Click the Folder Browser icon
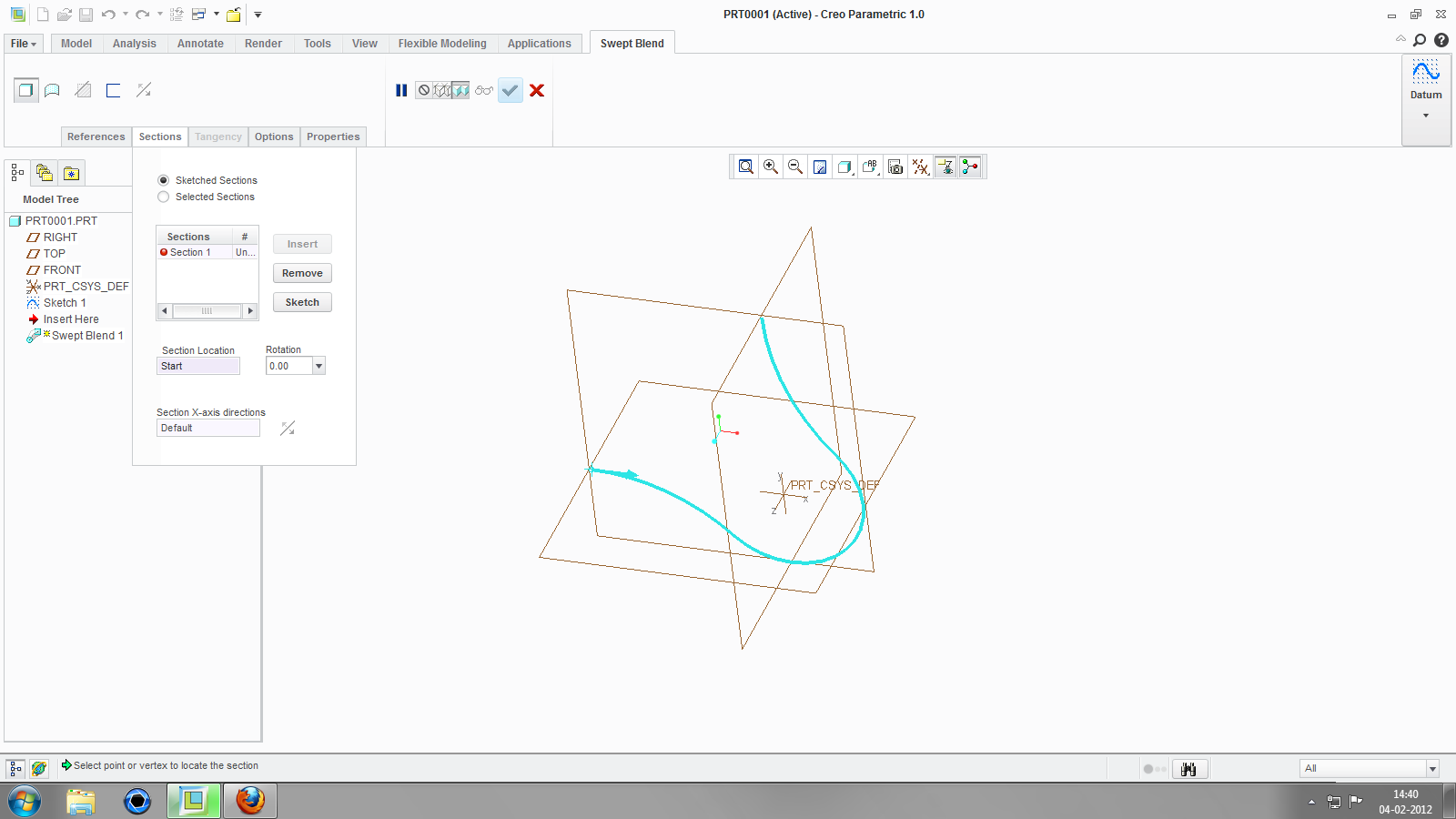The image size is (1456, 819). [44, 172]
